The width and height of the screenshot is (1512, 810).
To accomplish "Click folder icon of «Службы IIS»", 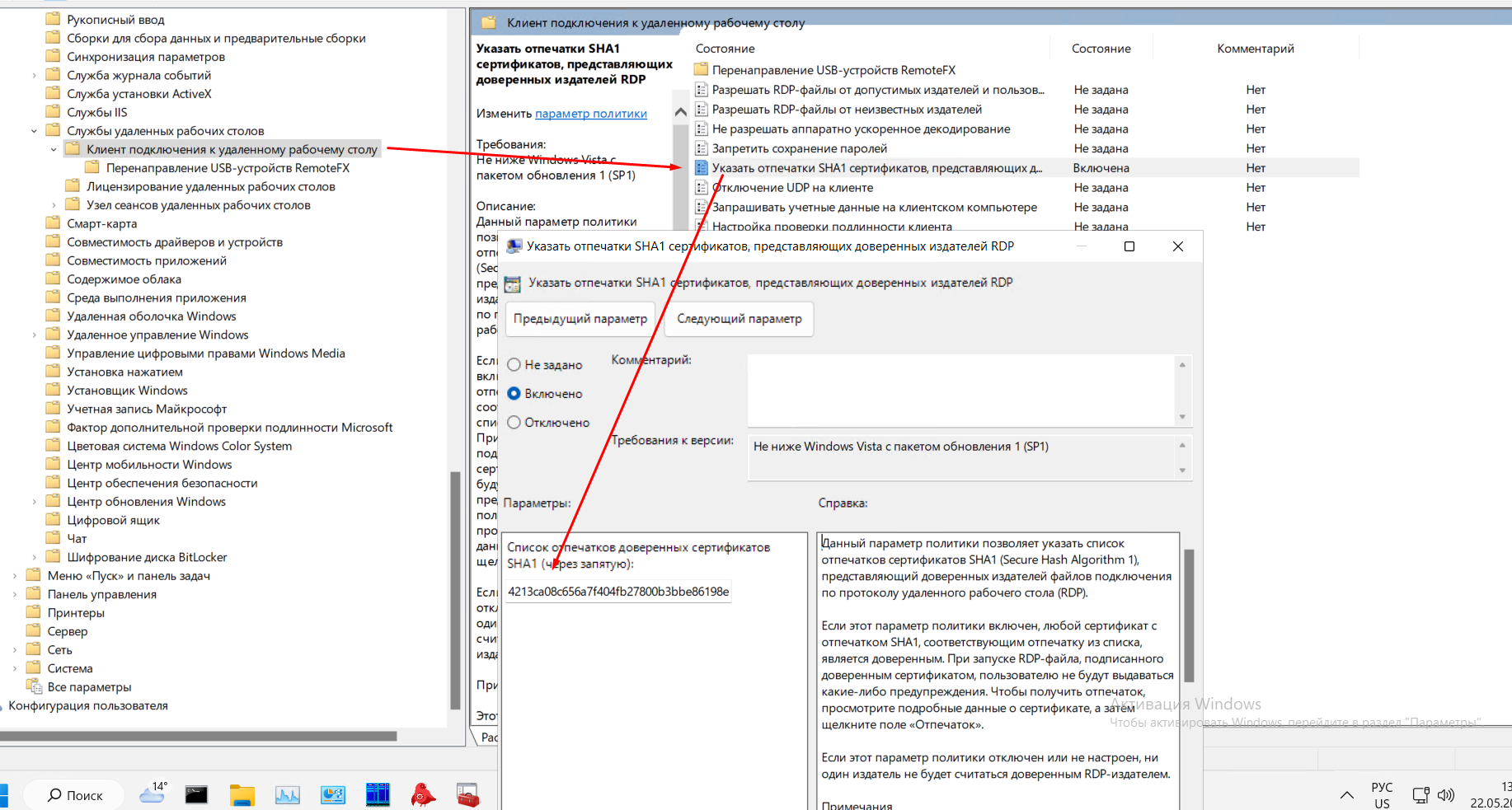I will [x=53, y=112].
